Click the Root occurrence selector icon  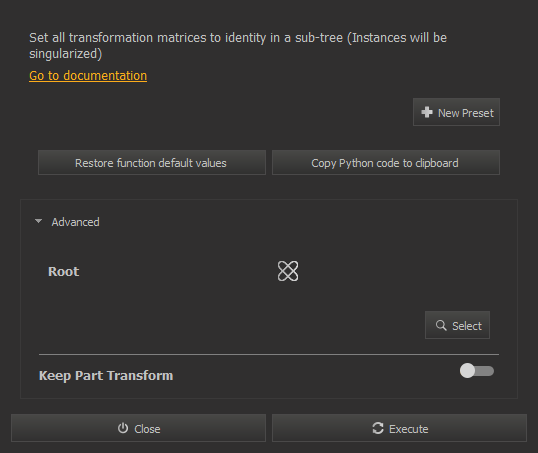click(x=288, y=271)
